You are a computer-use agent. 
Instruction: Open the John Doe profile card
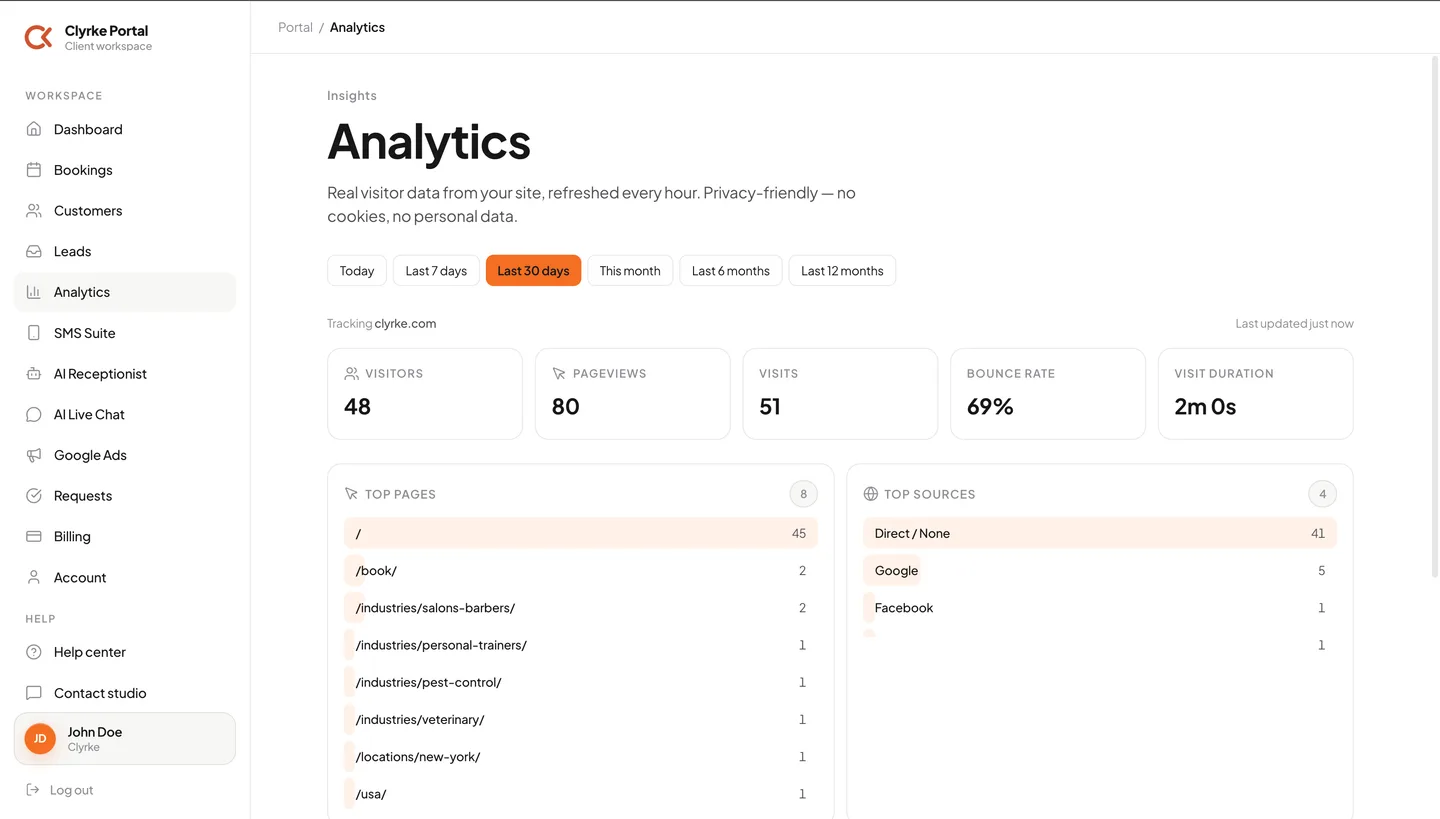(125, 739)
